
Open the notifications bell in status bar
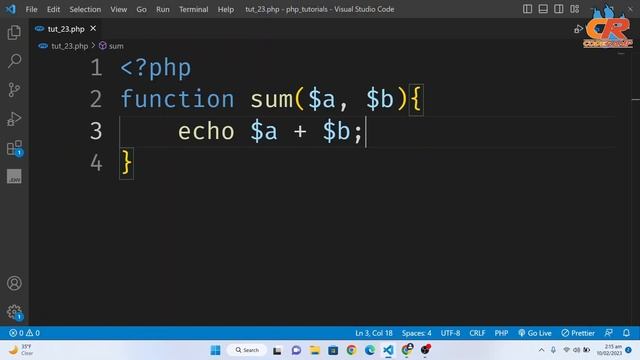(x=626, y=333)
